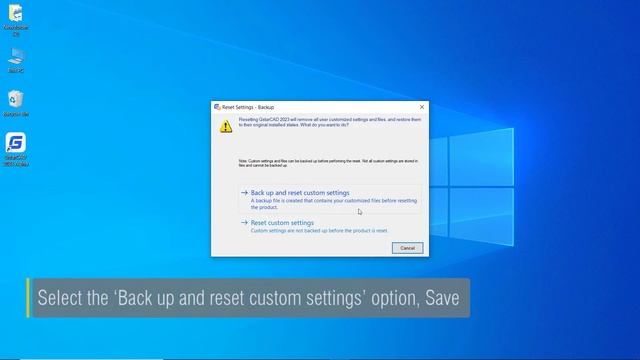Close the Reset Settings - Backup dialog

pyautogui.click(x=422, y=107)
